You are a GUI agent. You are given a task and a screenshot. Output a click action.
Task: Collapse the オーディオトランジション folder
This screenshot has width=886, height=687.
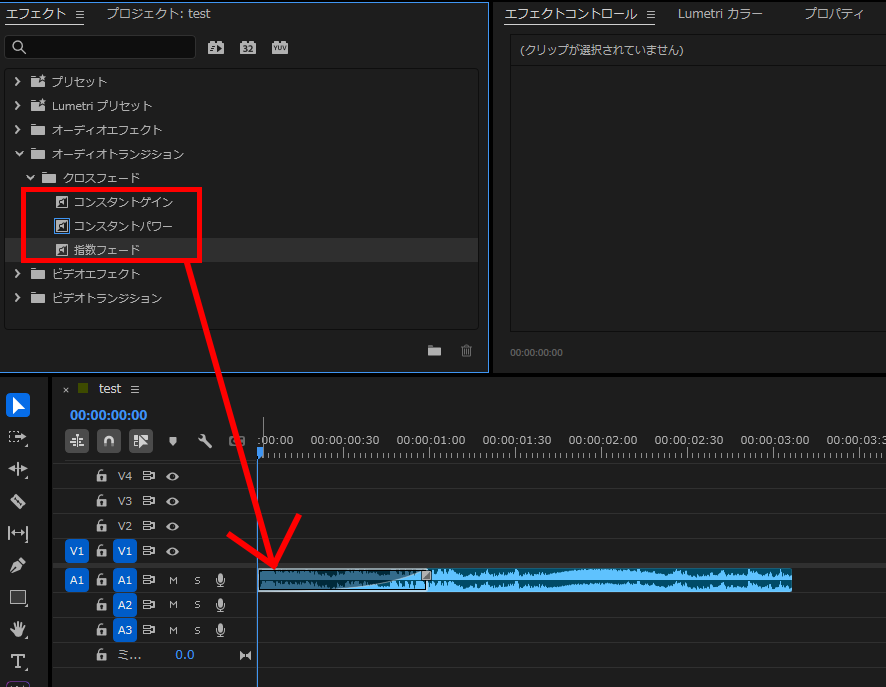pos(17,154)
